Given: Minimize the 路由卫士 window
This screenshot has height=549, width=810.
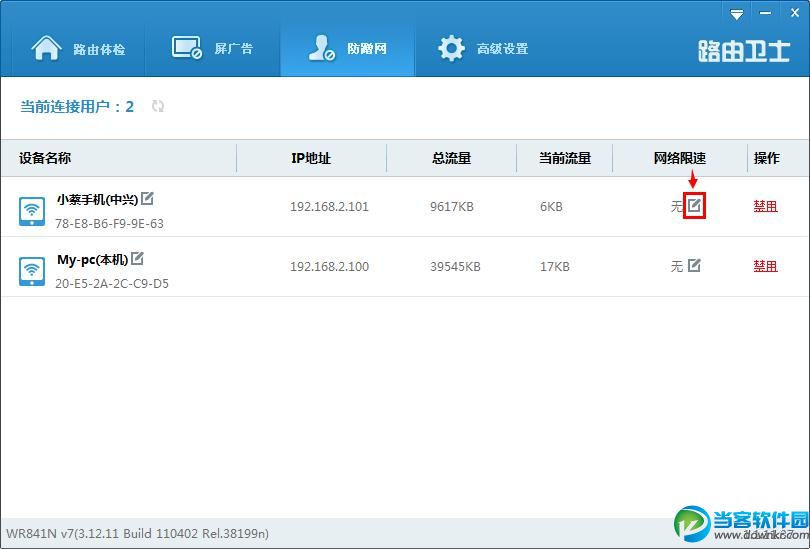Looking at the screenshot, I should pyautogui.click(x=766, y=13).
